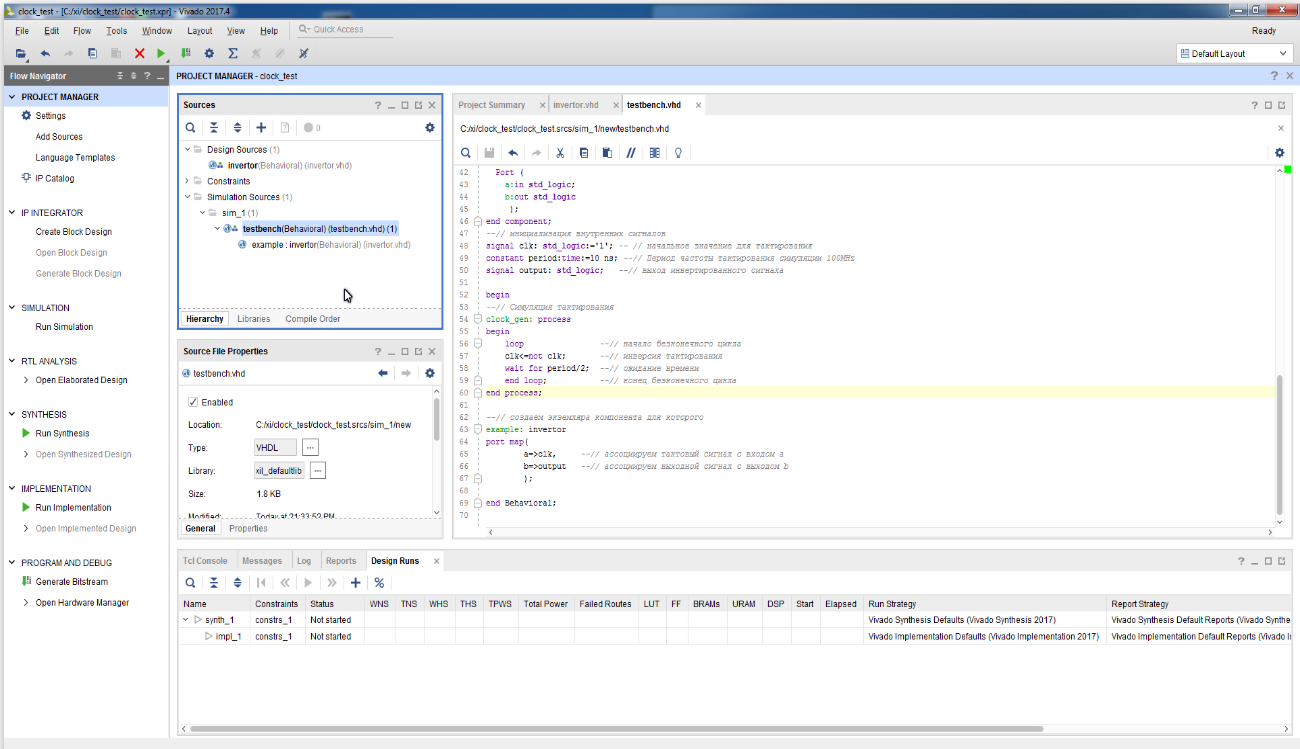Switch to the Project Summary tab
1300x749 pixels.
point(492,105)
